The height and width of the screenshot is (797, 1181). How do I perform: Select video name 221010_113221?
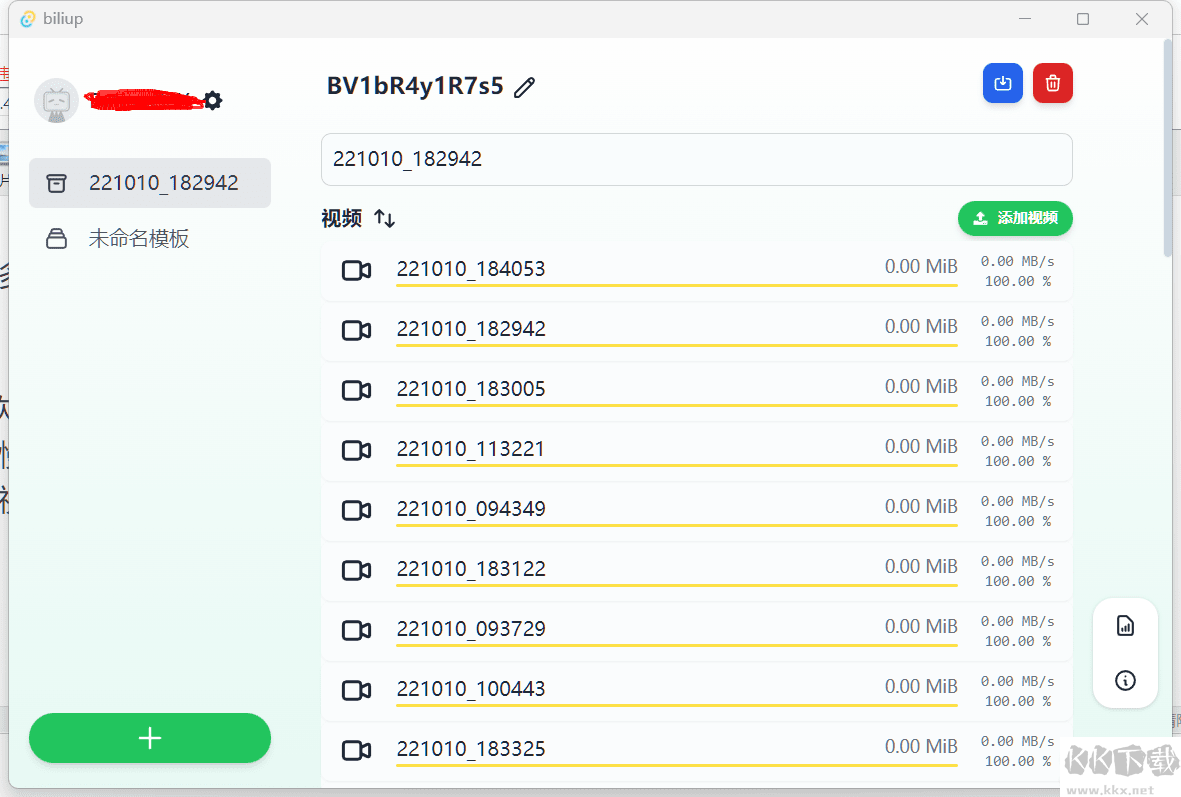pyautogui.click(x=470, y=449)
